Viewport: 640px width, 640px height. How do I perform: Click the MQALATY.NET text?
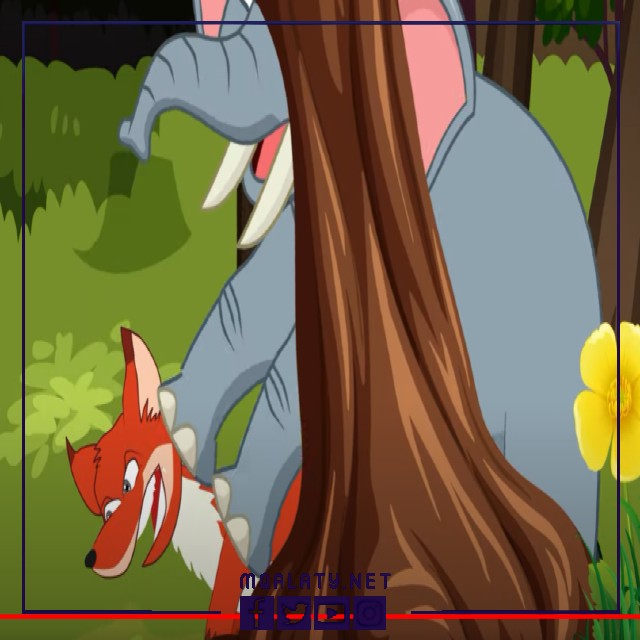coord(316,581)
